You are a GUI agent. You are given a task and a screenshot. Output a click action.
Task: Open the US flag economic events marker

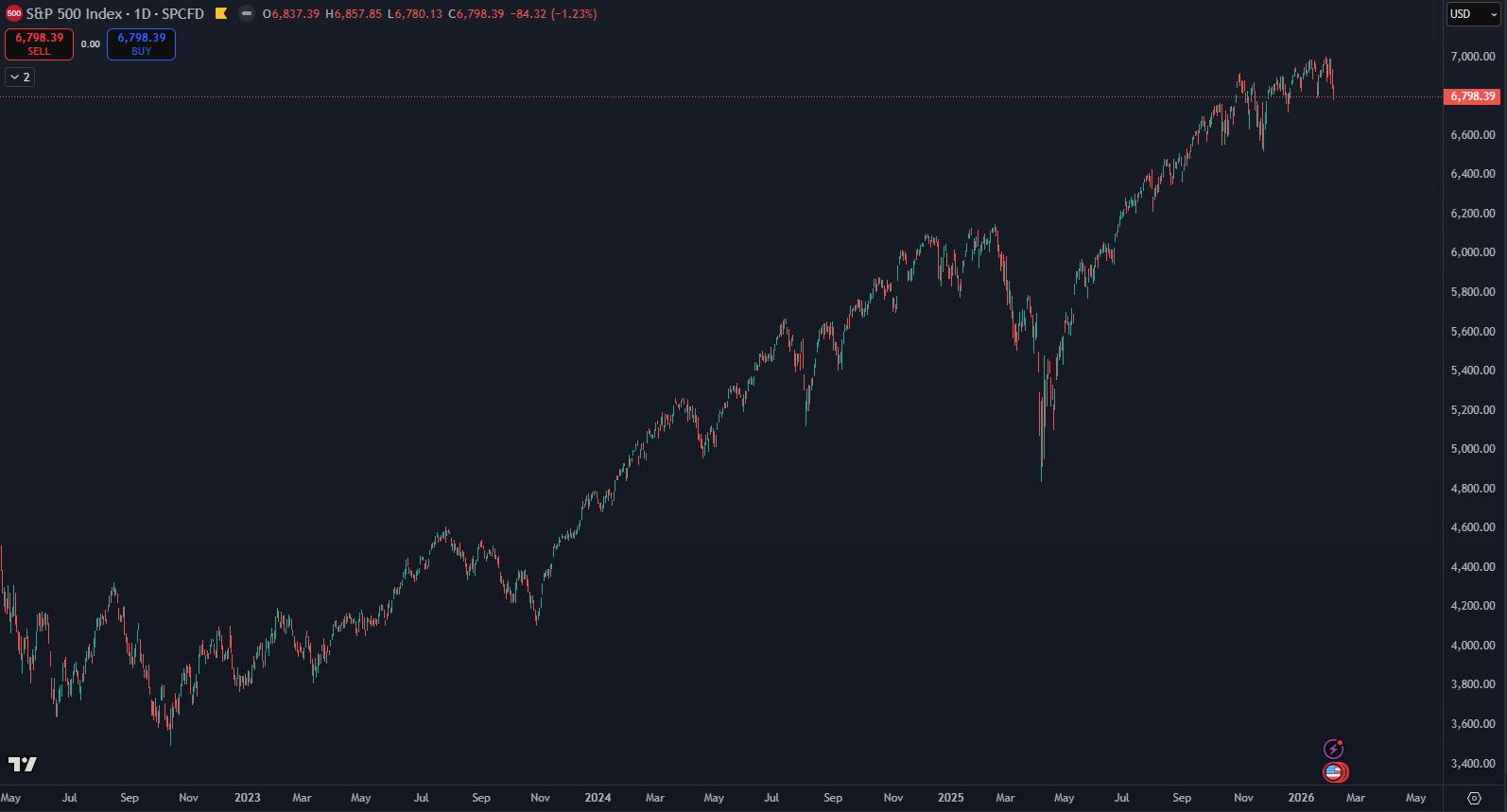pos(1334,772)
